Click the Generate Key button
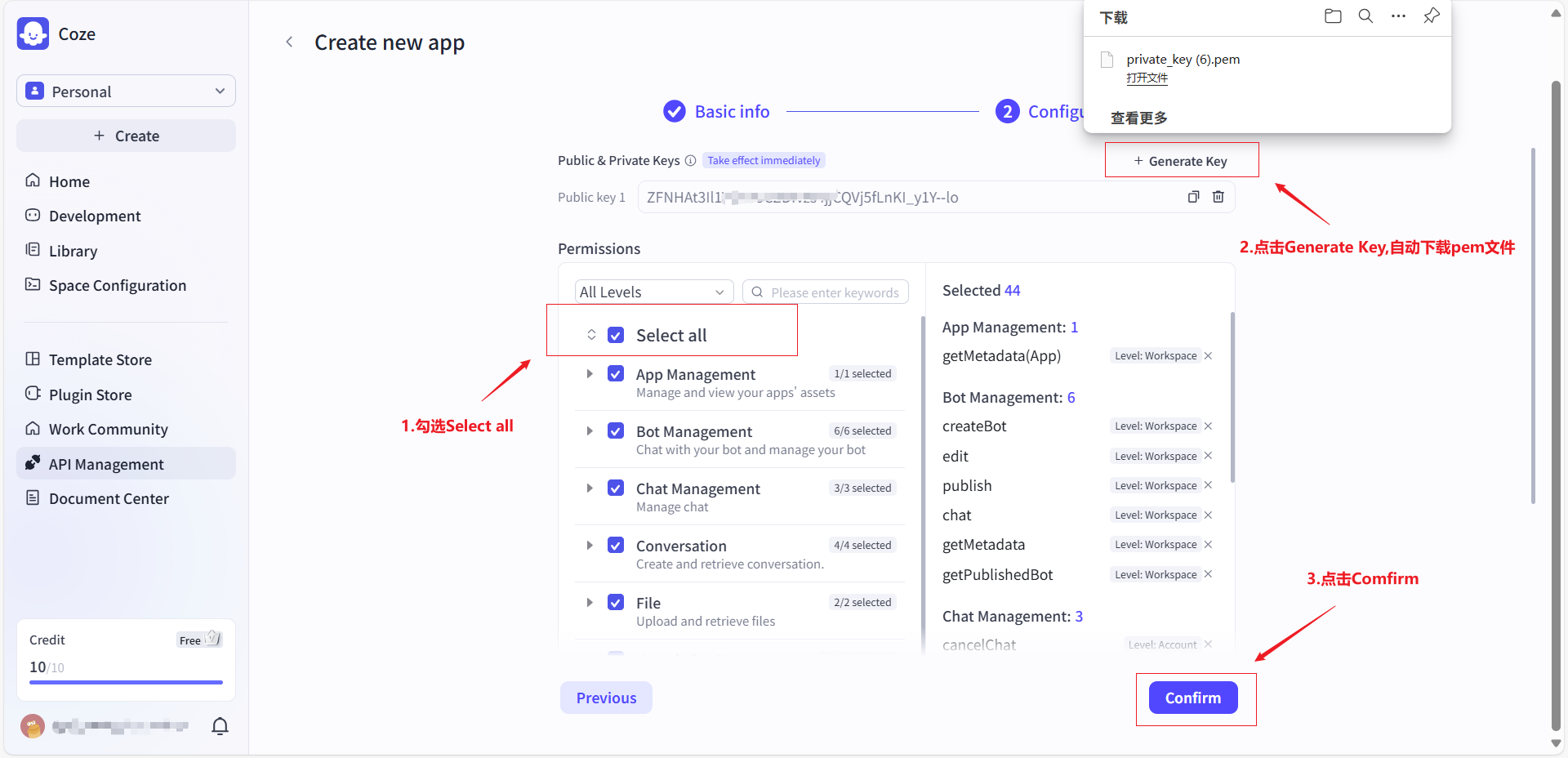Image resolution: width=1568 pixels, height=758 pixels. 1181,161
